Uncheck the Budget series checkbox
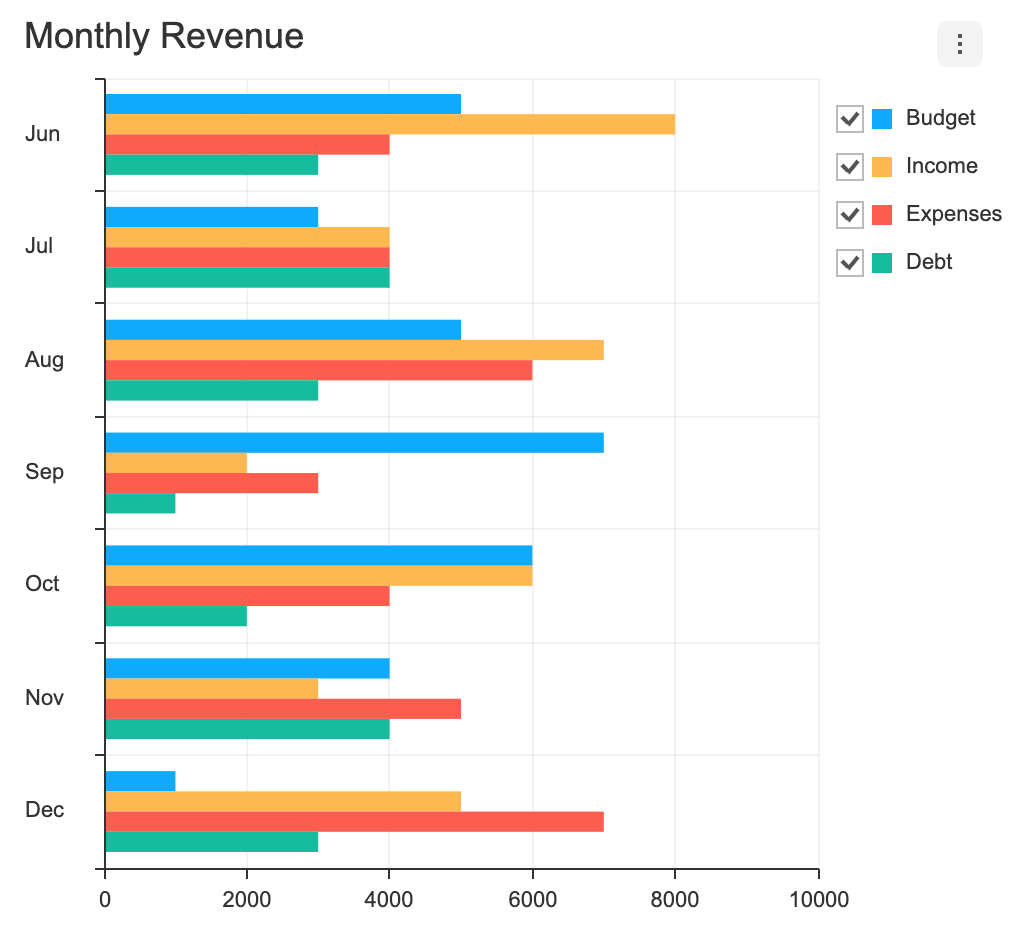This screenshot has height=944, width=1036. point(849,118)
